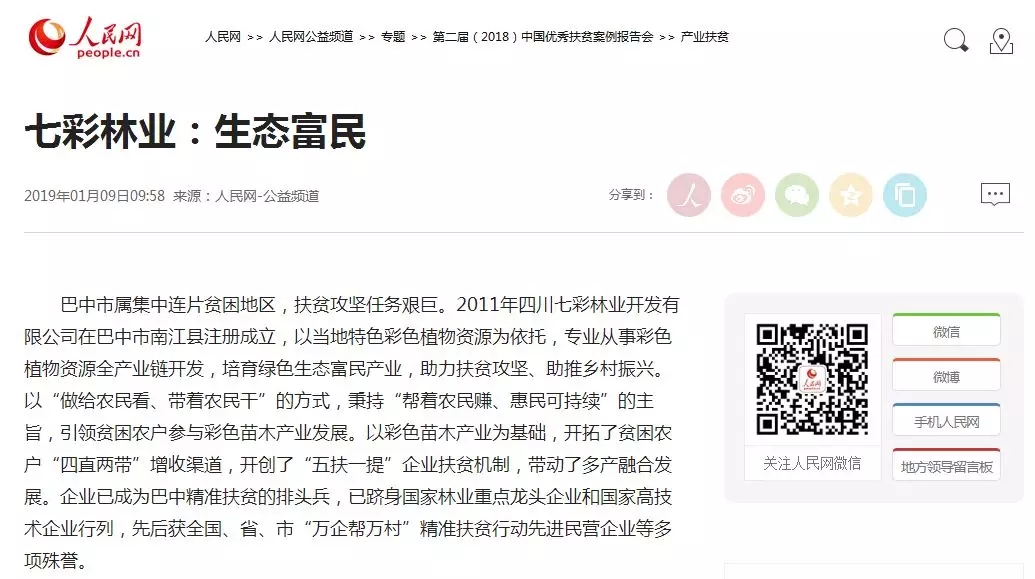Click the blue copy link icon
The height and width of the screenshot is (579, 1035).
tap(904, 195)
